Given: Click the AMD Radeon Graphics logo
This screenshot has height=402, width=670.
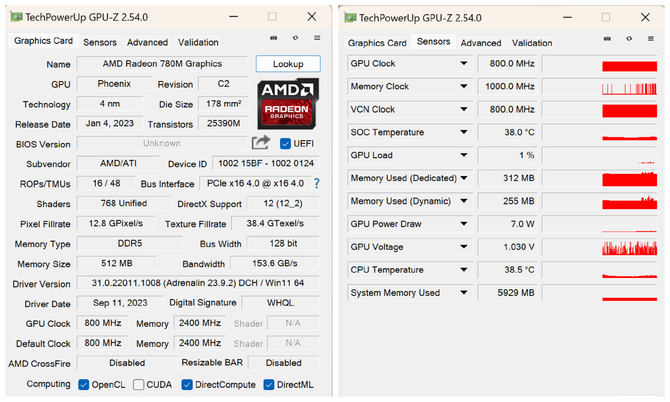Looking at the screenshot, I should point(288,104).
